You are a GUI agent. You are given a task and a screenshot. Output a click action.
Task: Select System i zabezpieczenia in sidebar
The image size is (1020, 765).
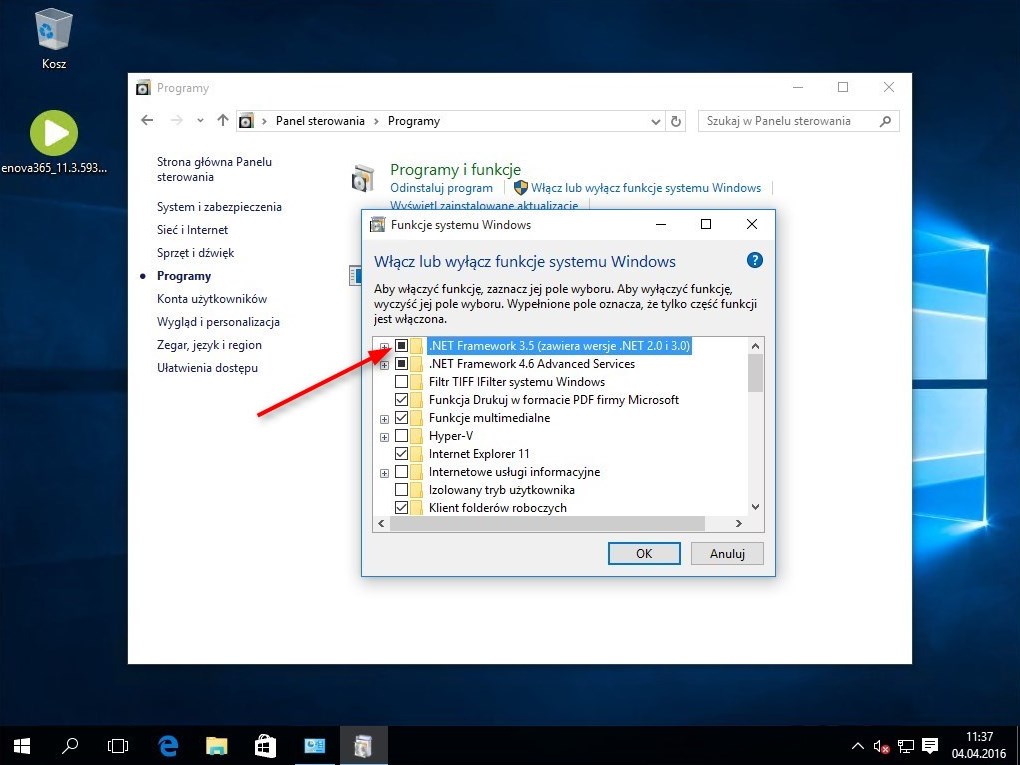[x=219, y=207]
